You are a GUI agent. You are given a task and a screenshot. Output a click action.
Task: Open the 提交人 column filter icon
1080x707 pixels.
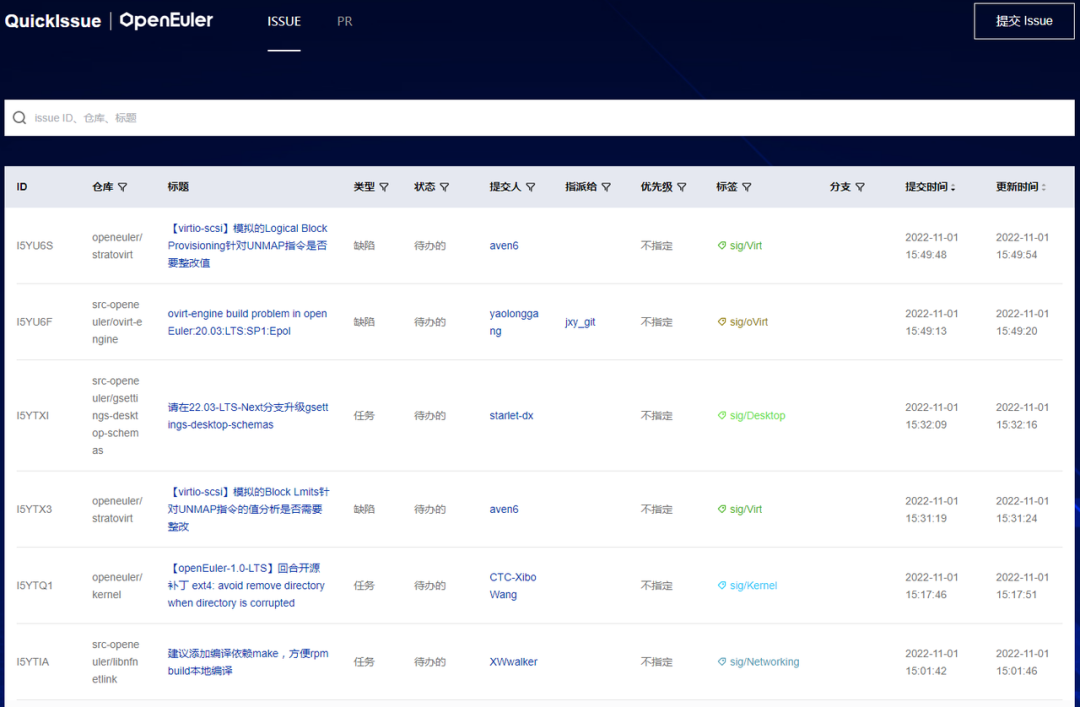530,187
